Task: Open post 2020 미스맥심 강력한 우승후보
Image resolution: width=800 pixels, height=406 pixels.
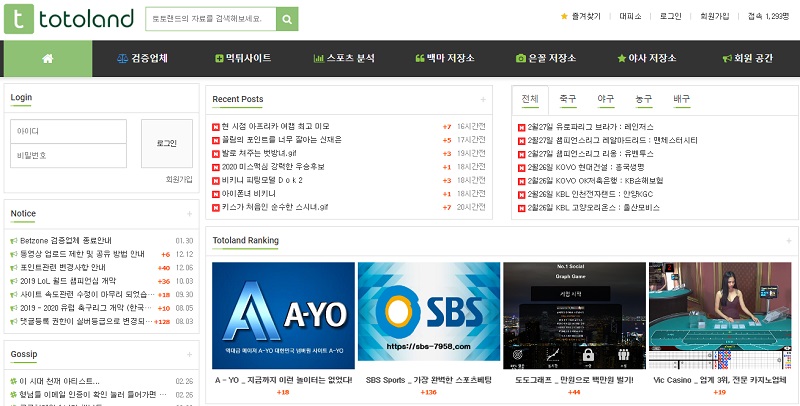Action: [273, 167]
